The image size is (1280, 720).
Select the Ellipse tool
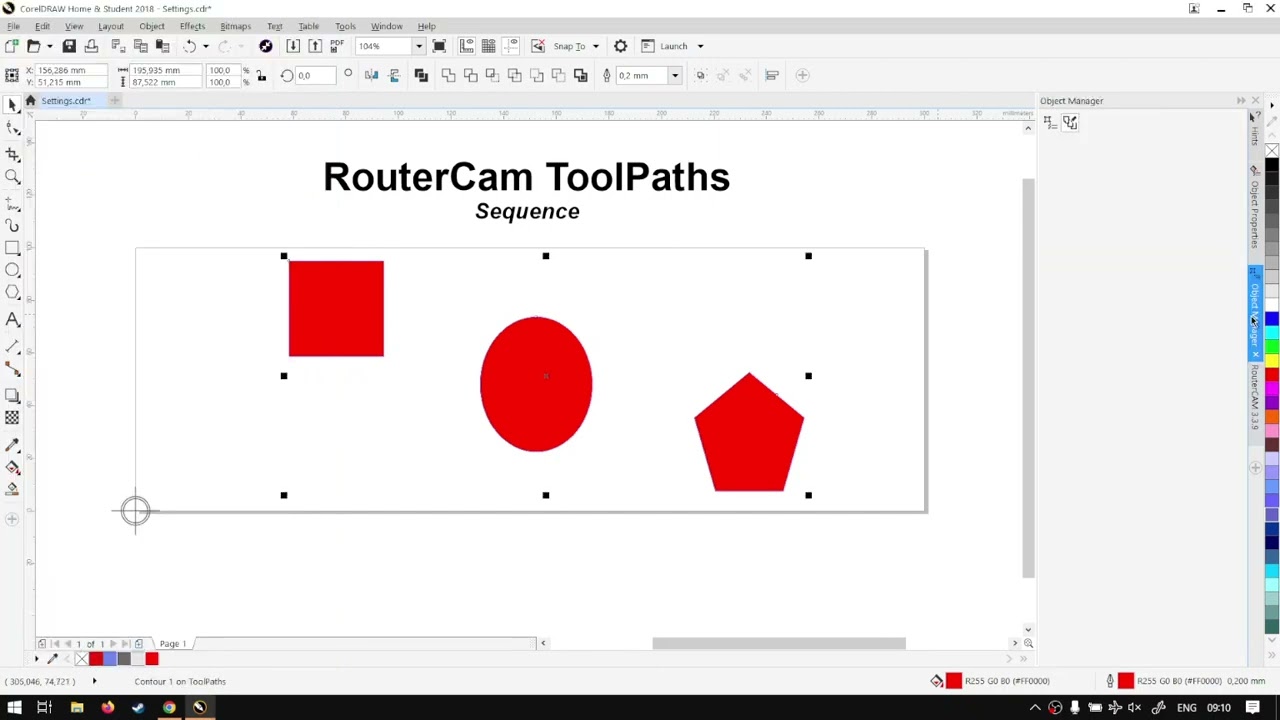(12, 270)
